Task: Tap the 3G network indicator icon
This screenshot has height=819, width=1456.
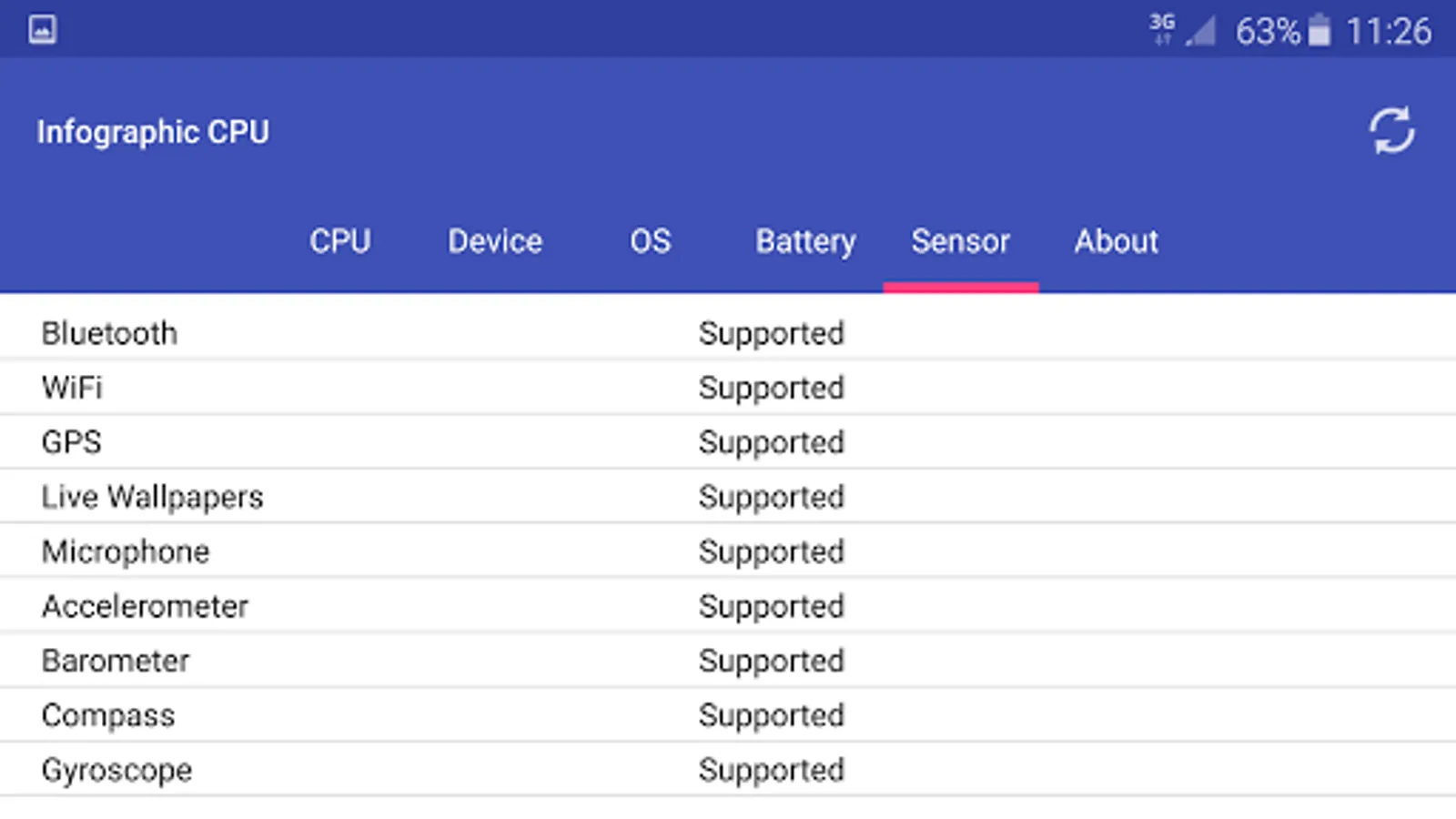Action: [x=1162, y=29]
